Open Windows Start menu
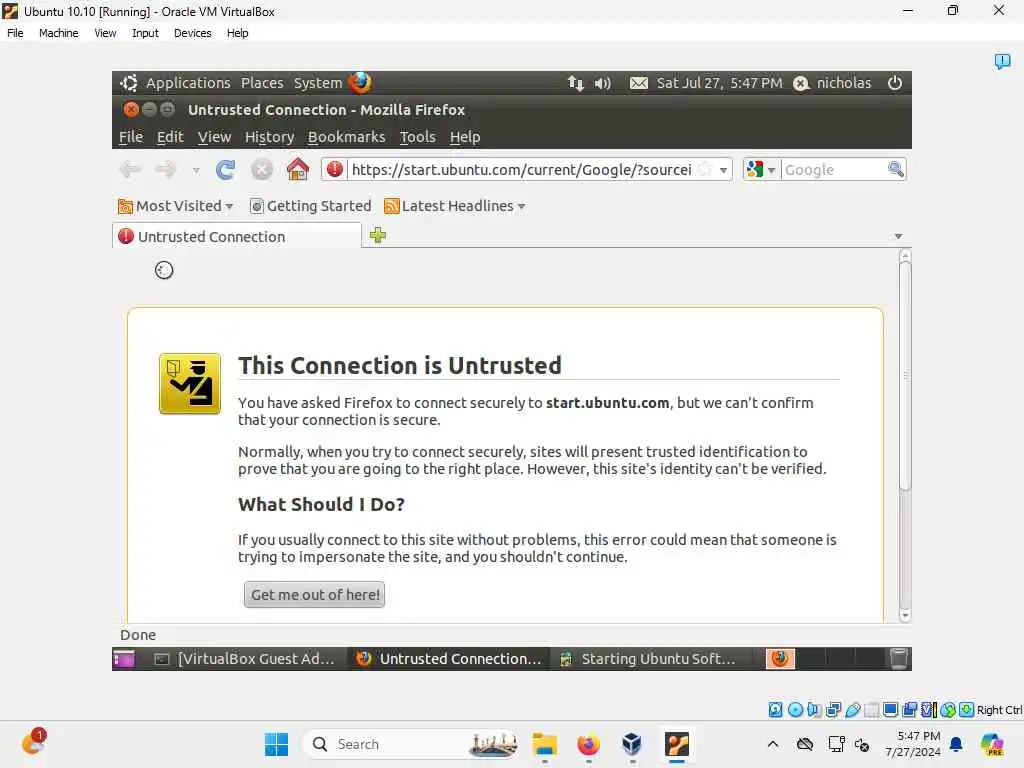Screen dimensions: 1024x768 click(276, 744)
